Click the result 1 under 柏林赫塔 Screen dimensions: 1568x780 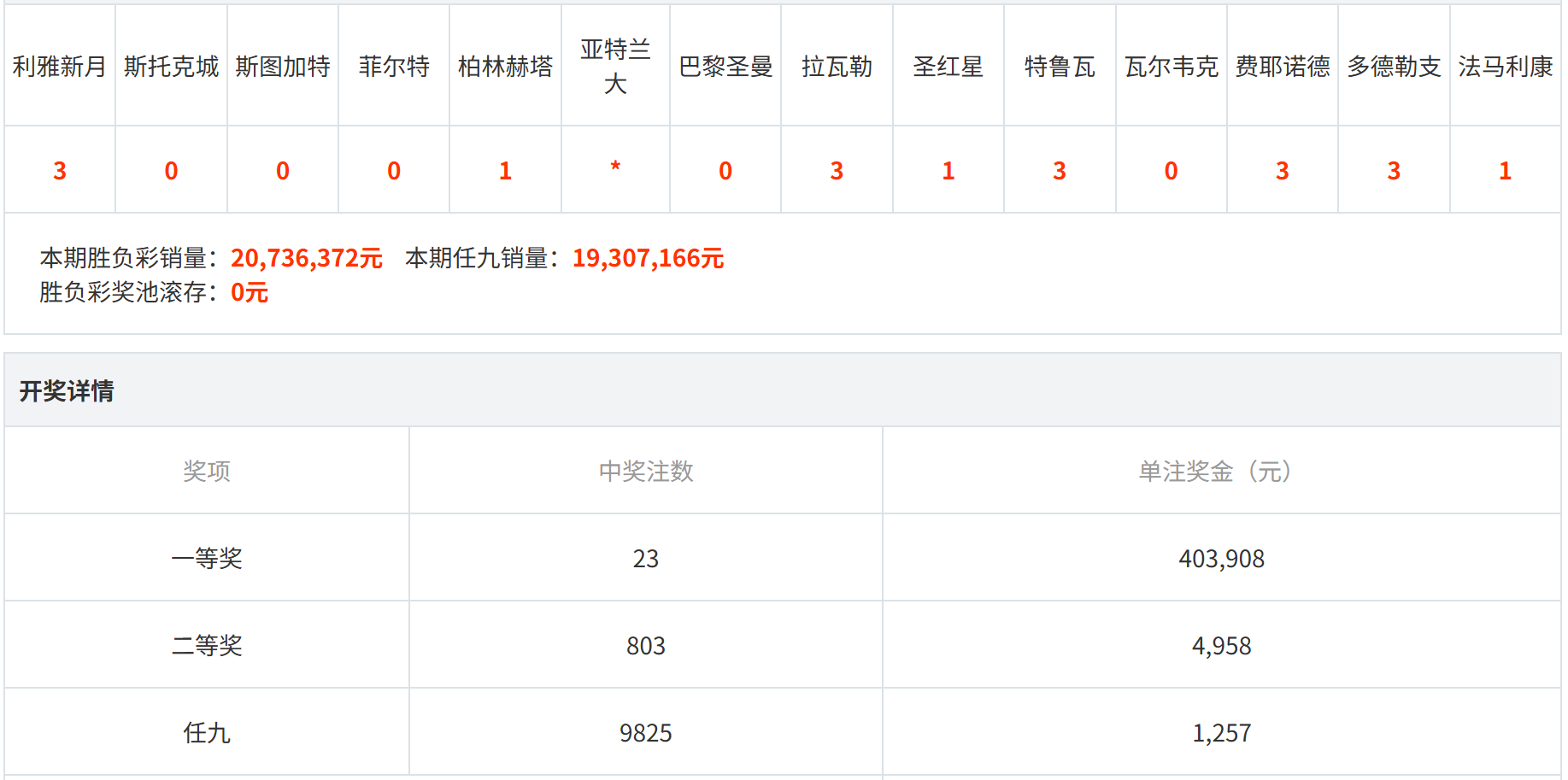pyautogui.click(x=505, y=171)
